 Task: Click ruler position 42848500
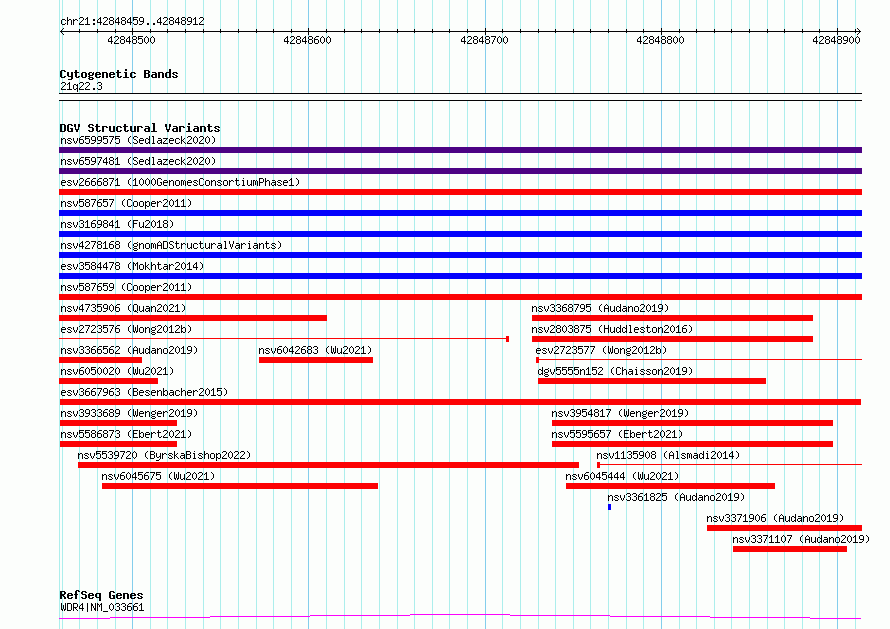(131, 40)
